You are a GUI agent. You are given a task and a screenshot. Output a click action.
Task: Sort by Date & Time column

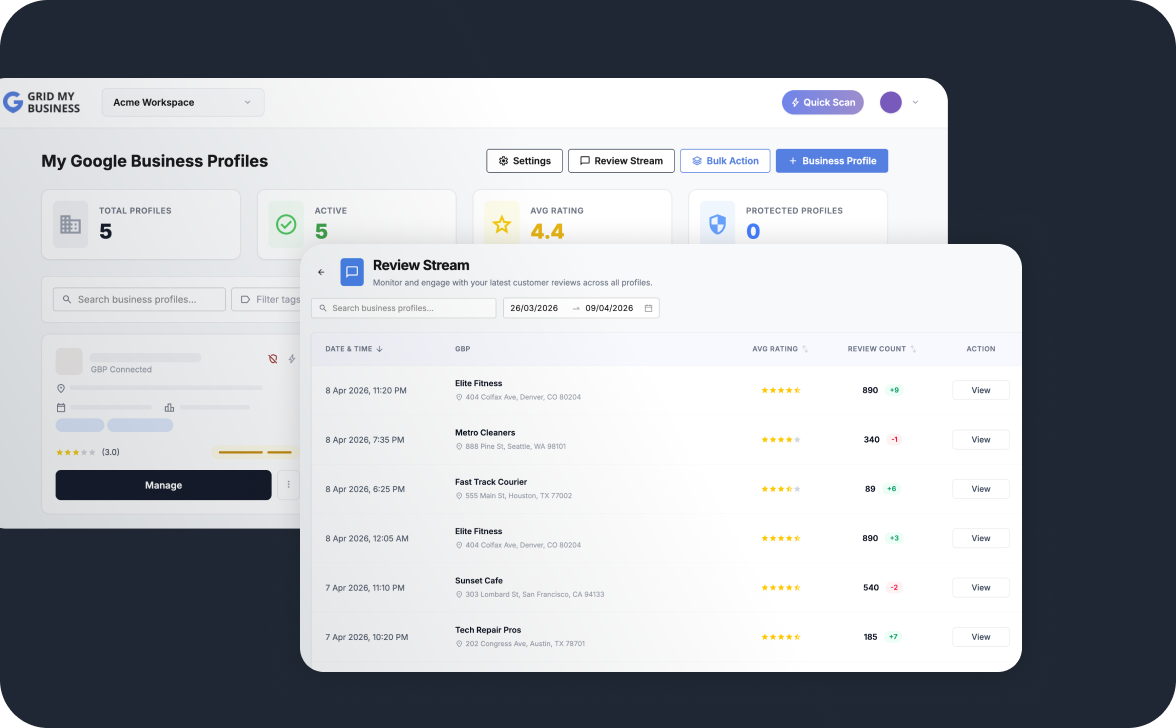354,349
